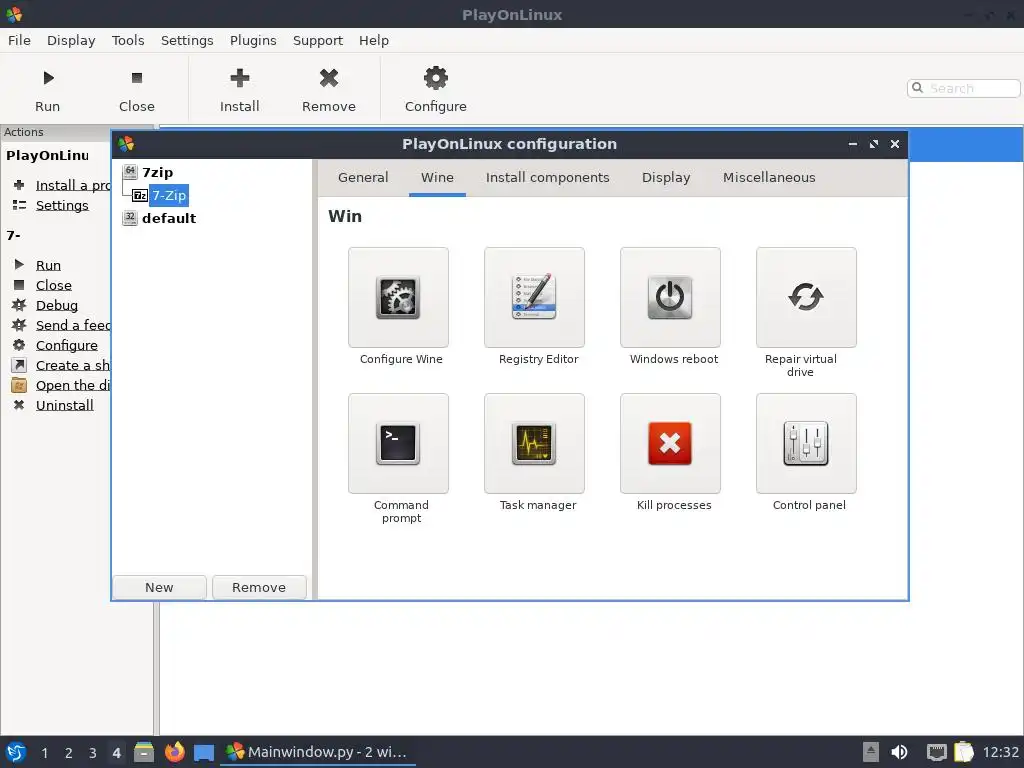
Task: Repair virtual drive icon button
Action: pyautogui.click(x=806, y=297)
